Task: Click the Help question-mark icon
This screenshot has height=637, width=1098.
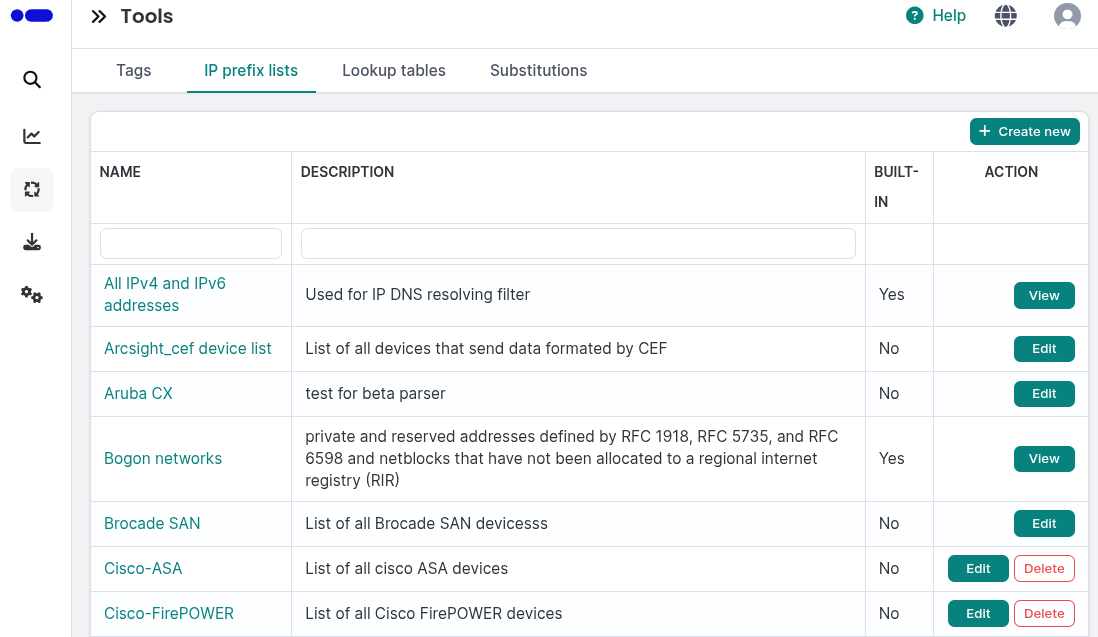Action: [x=913, y=15]
